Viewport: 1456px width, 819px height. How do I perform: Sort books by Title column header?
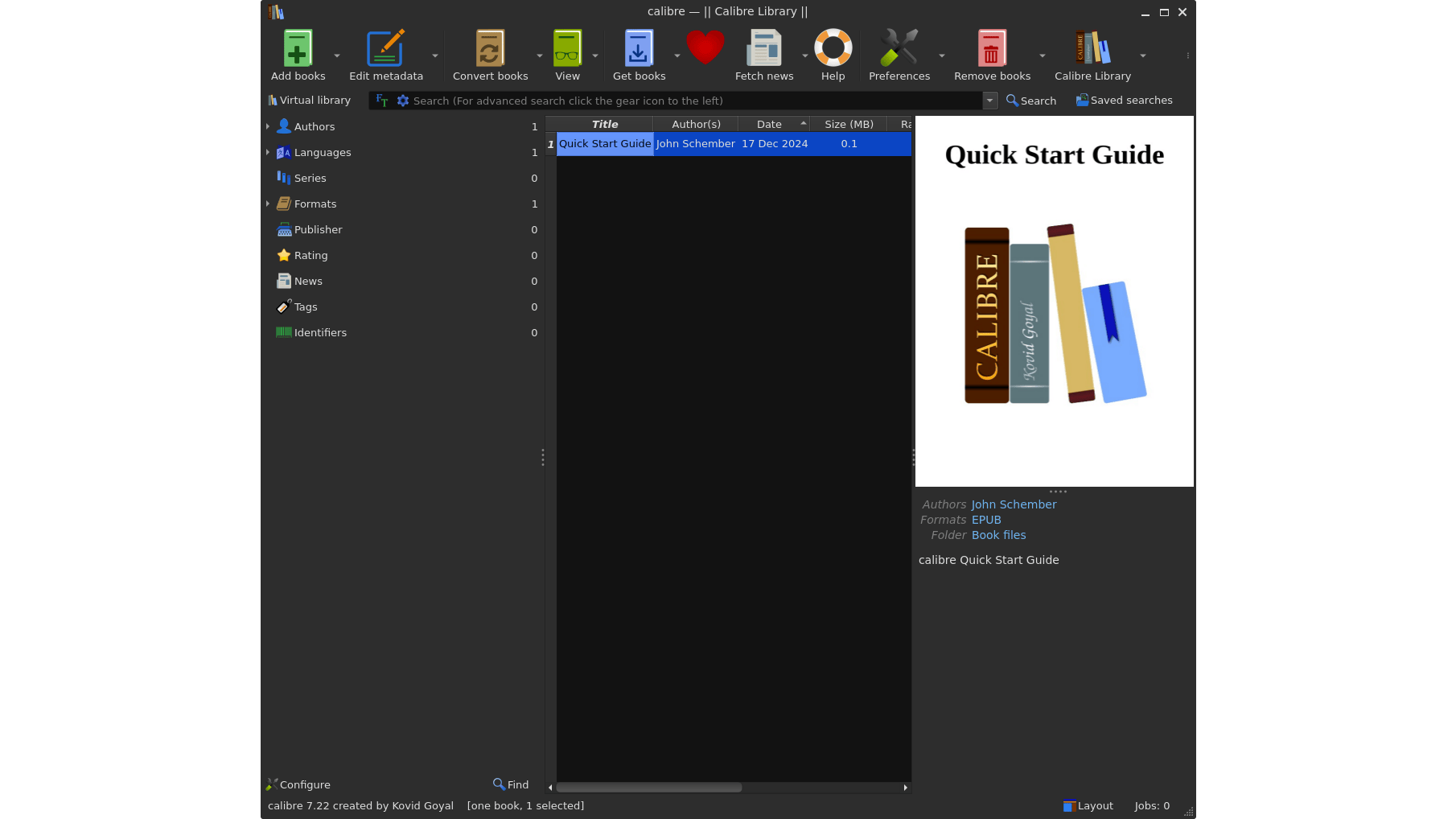coord(605,124)
